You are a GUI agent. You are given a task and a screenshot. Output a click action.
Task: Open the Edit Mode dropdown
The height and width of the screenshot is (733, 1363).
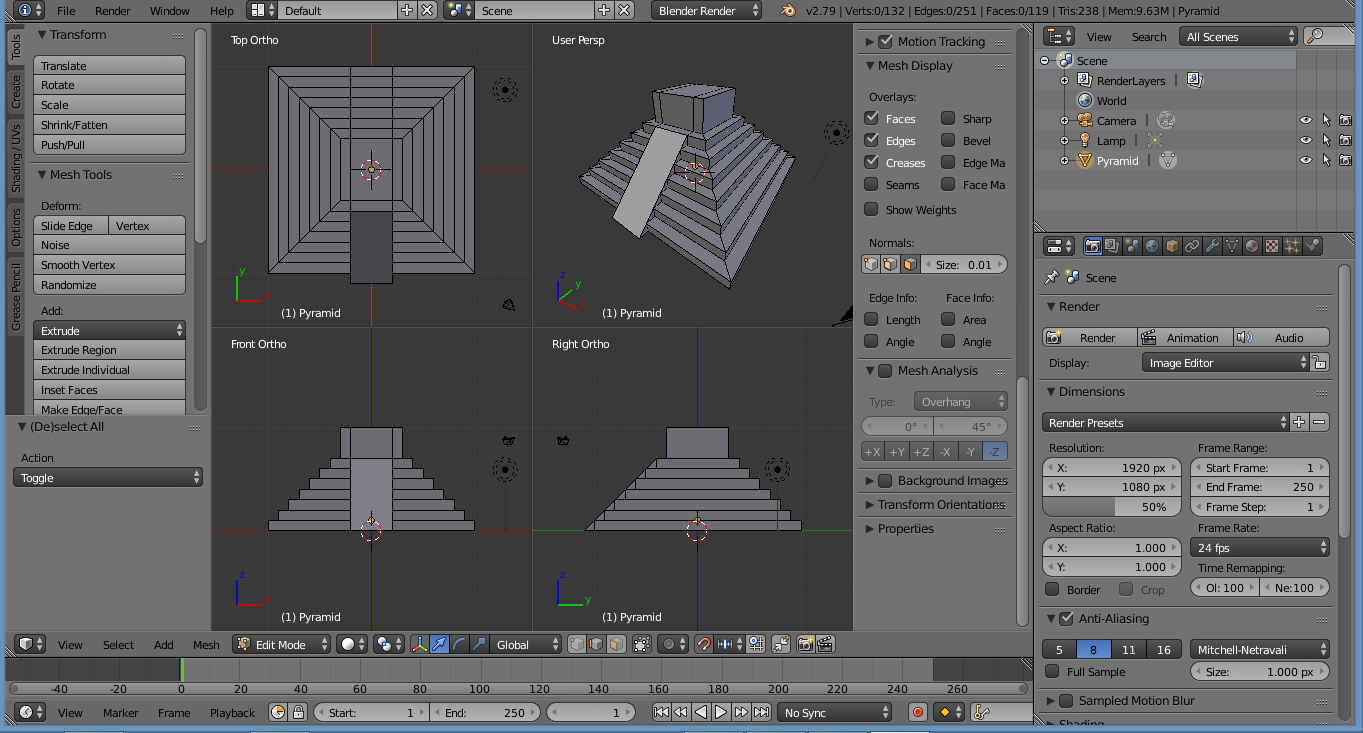(281, 645)
